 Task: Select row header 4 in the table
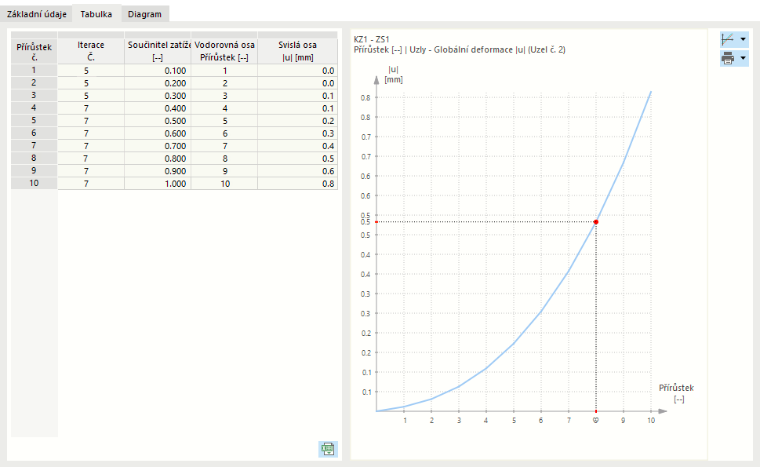[34, 108]
